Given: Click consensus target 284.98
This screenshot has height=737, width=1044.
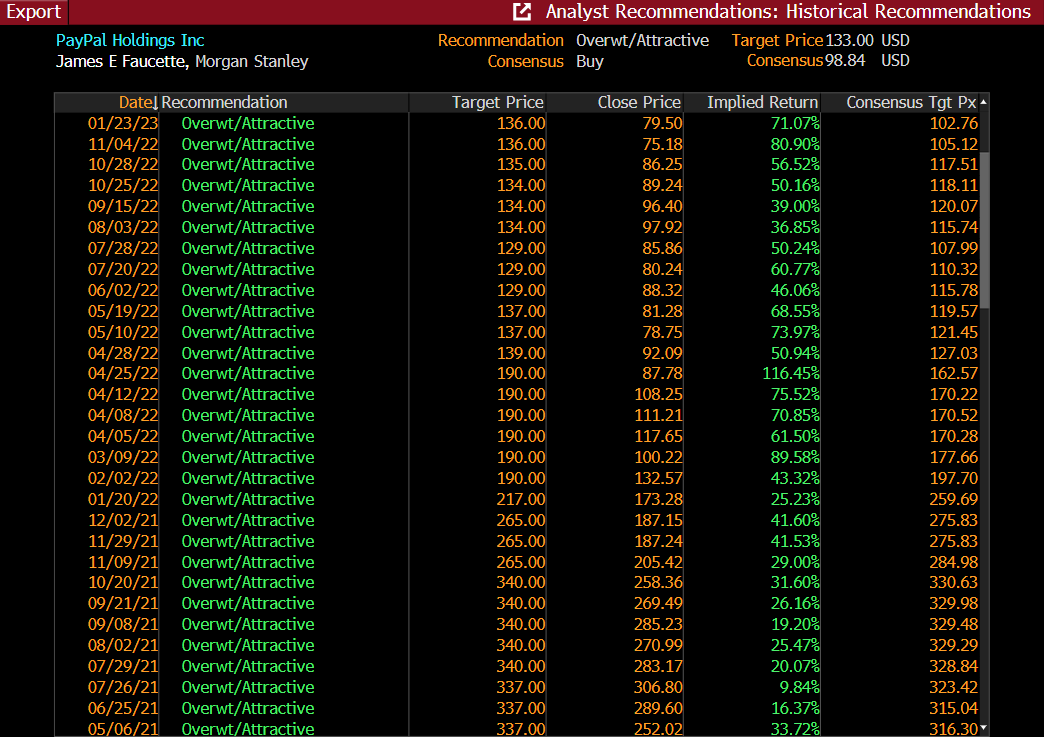Looking at the screenshot, I should 953,563.
